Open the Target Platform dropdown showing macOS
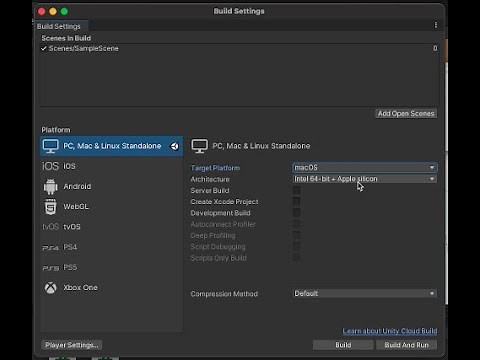Viewport: 480px width, 360px height. click(x=365, y=167)
